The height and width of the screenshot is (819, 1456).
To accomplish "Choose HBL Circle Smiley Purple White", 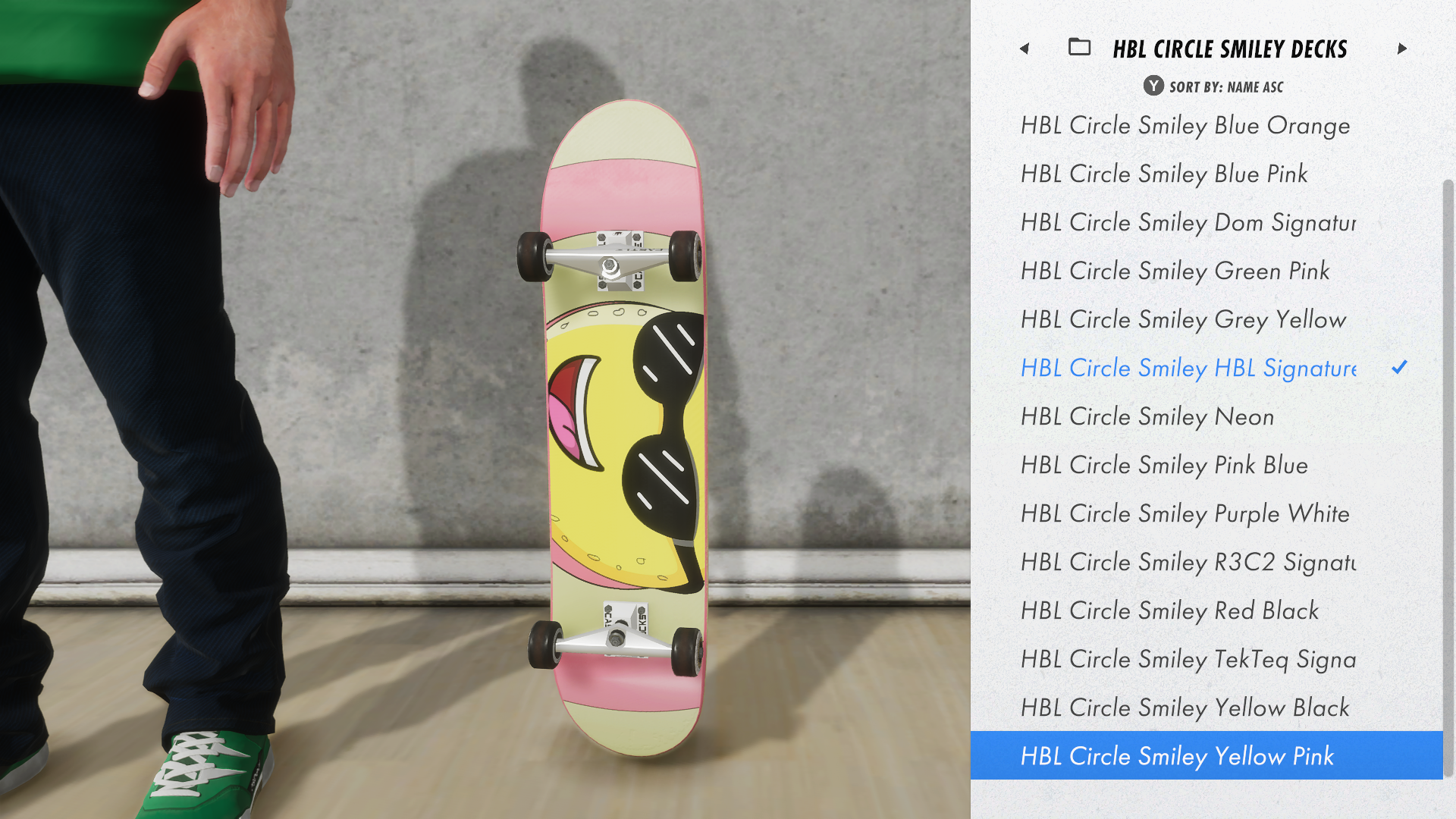I will (1207, 513).
